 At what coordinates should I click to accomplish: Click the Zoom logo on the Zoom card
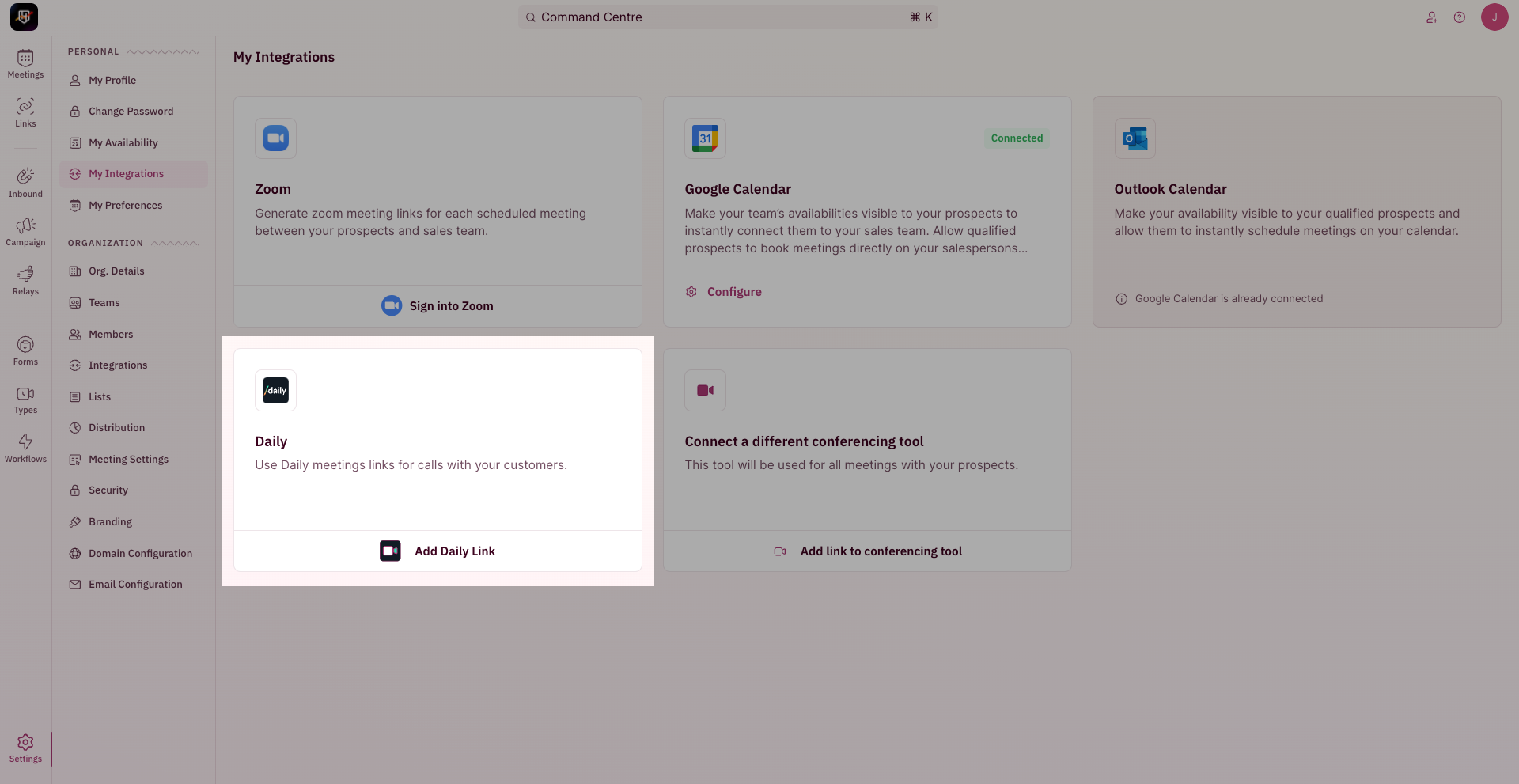pyautogui.click(x=275, y=138)
